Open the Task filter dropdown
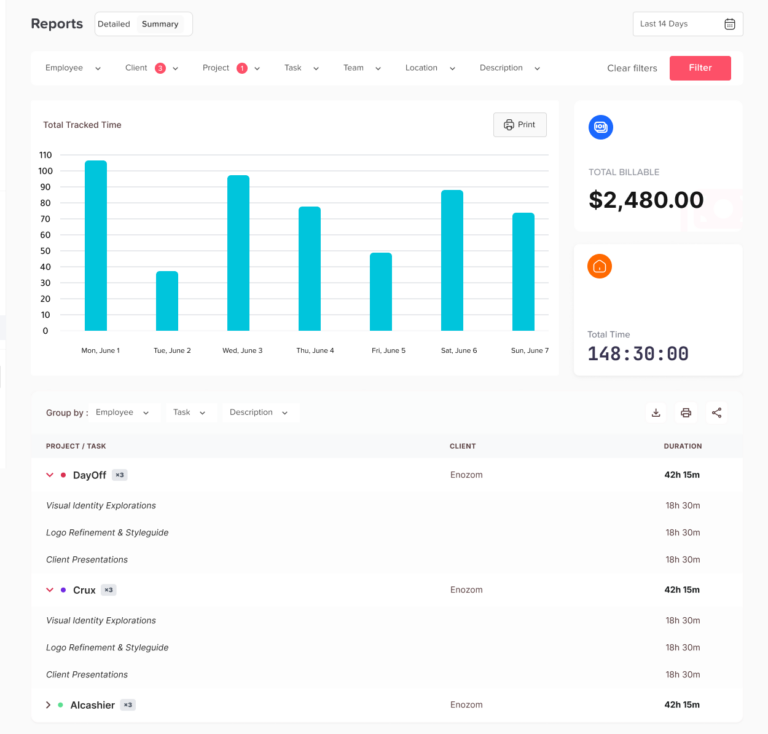The height and width of the screenshot is (734, 768). coord(302,68)
